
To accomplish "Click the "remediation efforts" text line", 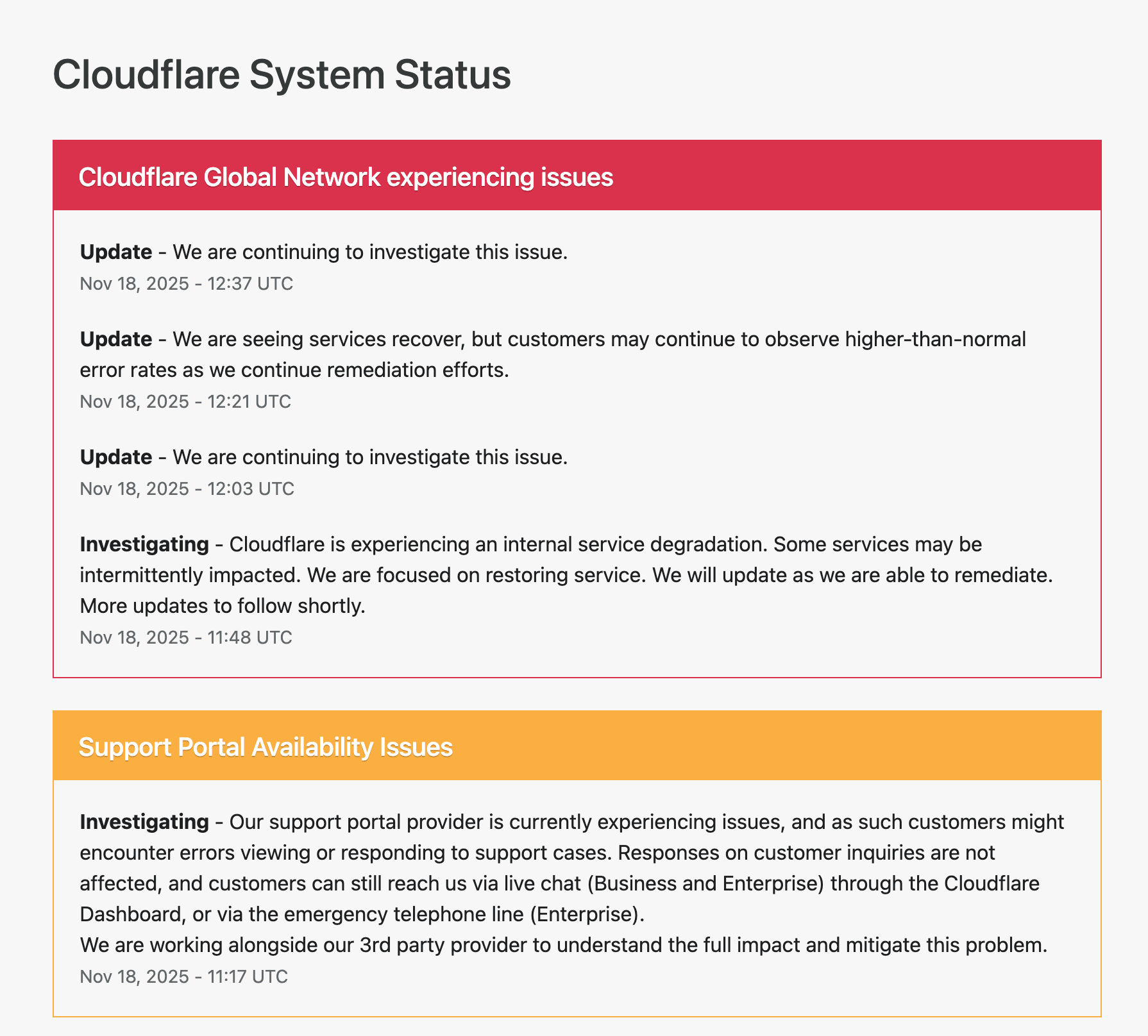I will (x=294, y=370).
